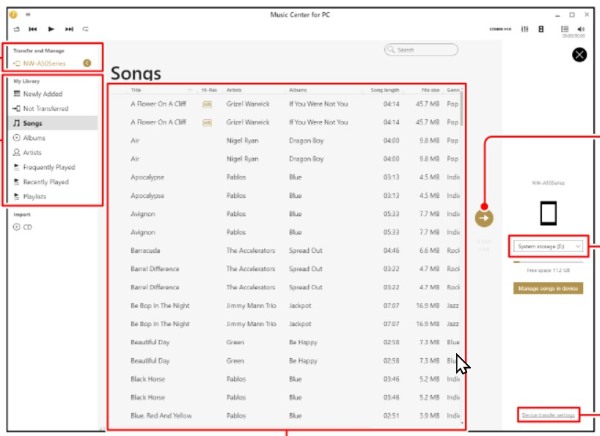Click the artist The Accelerators in Barracuda row
This screenshot has width=600, height=436.
tap(251, 251)
